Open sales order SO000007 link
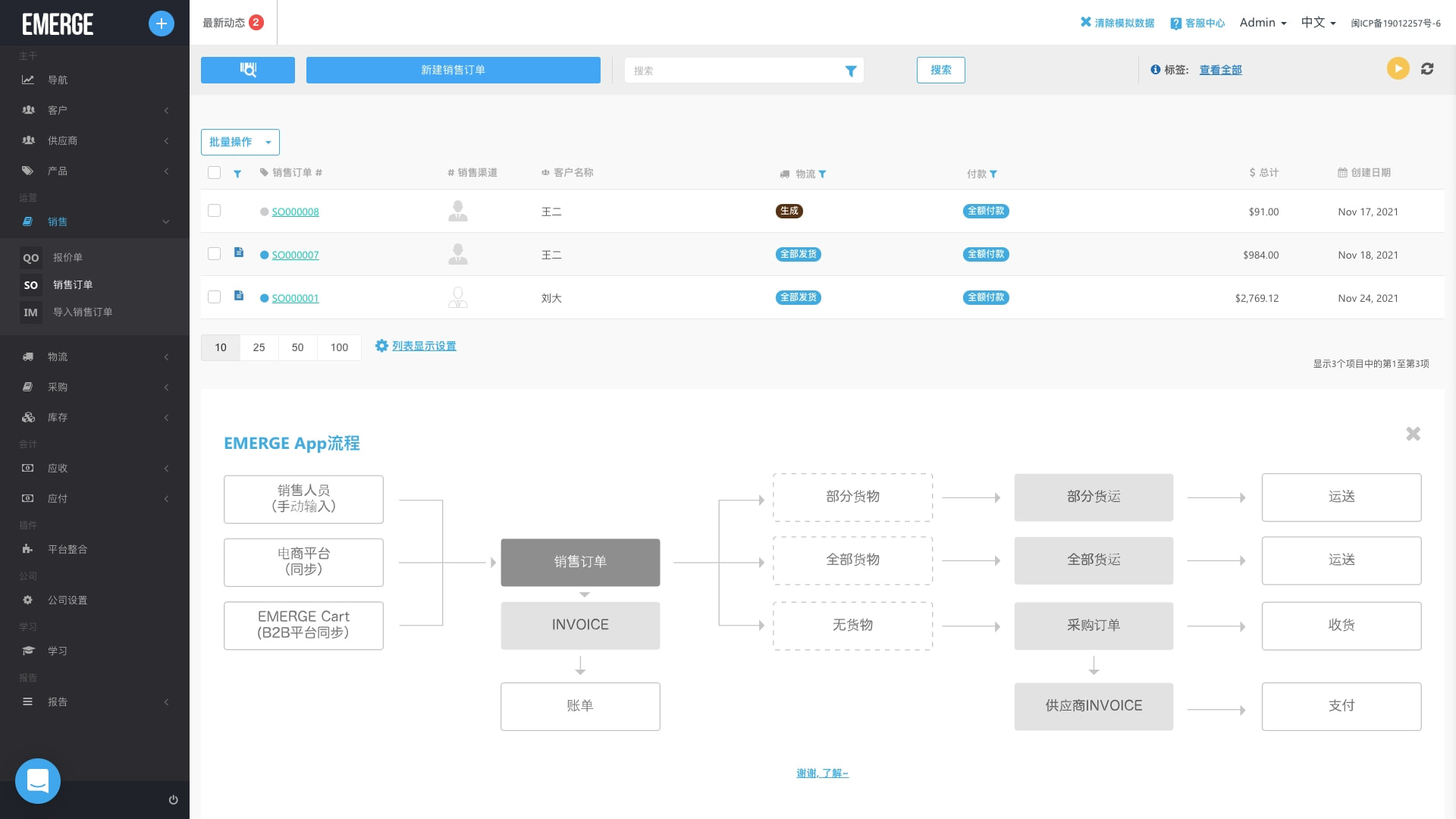This screenshot has height=819, width=1456. click(295, 255)
